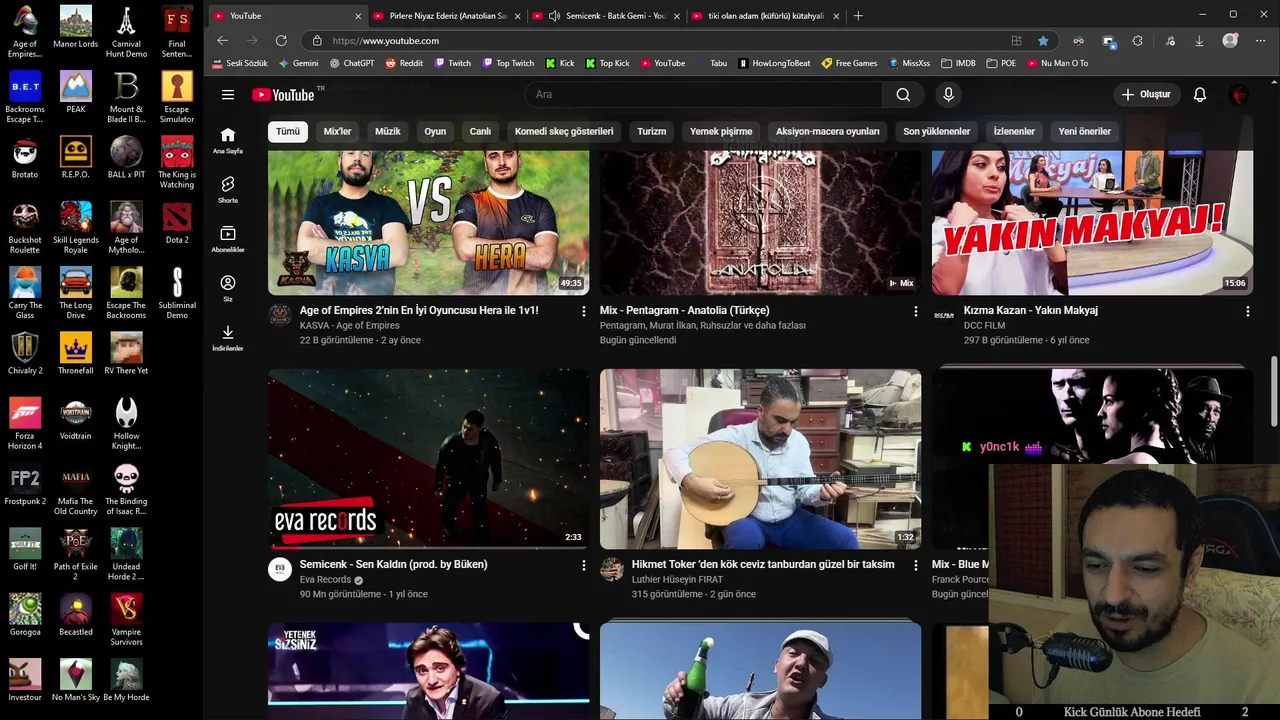Bookmark this page with star icon
1280x720 pixels.
coord(1043,41)
